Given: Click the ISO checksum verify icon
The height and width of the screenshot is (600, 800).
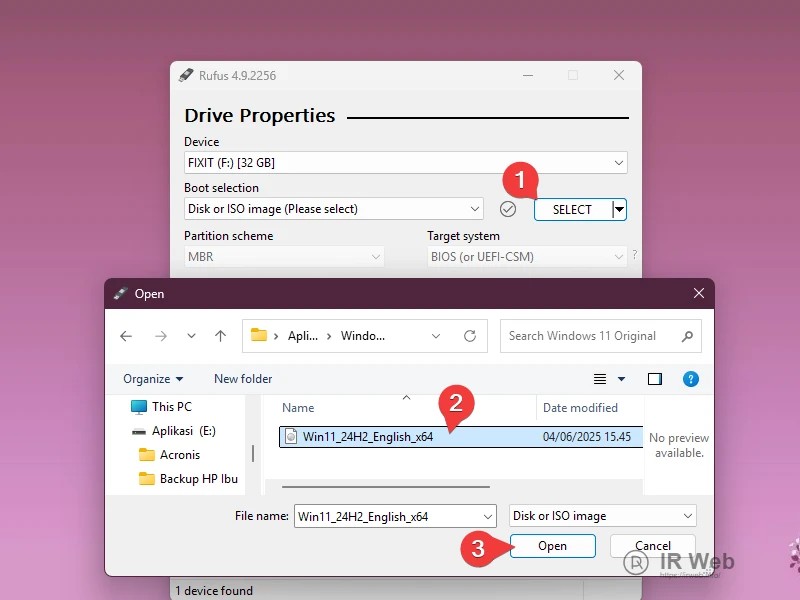Looking at the screenshot, I should pyautogui.click(x=508, y=209).
